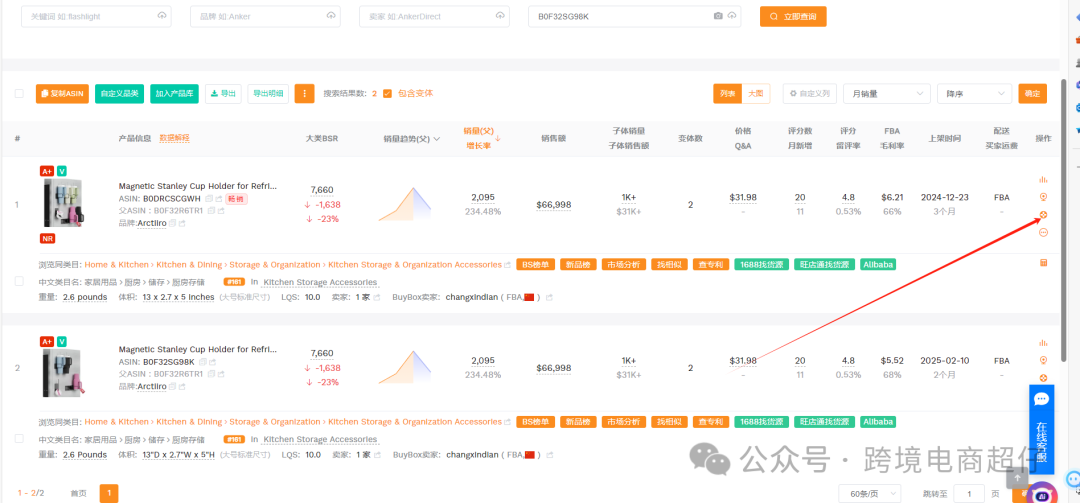
Task: Click the target icon in row 1 actions
Action: (1043, 215)
